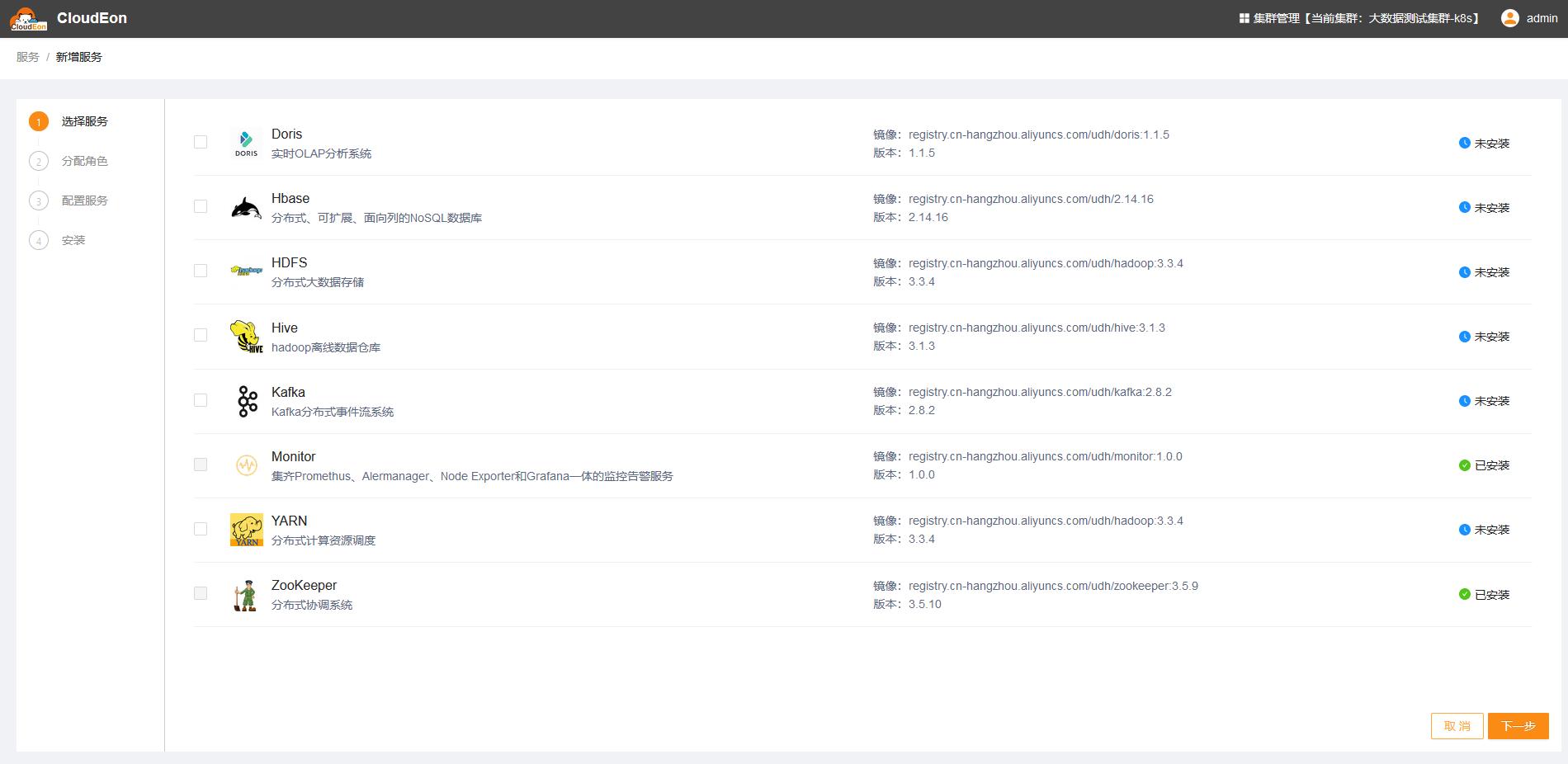The image size is (1568, 764).
Task: Select the HDFS service checkbox
Action: click(x=201, y=271)
